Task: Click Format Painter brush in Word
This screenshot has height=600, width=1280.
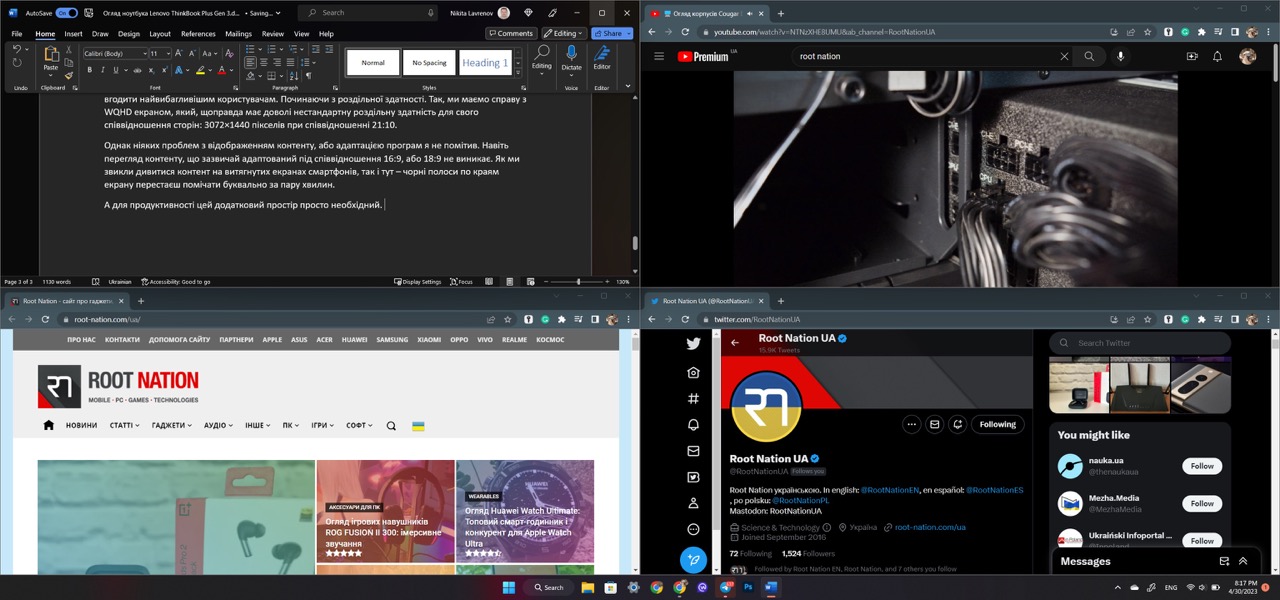Action: click(69, 75)
